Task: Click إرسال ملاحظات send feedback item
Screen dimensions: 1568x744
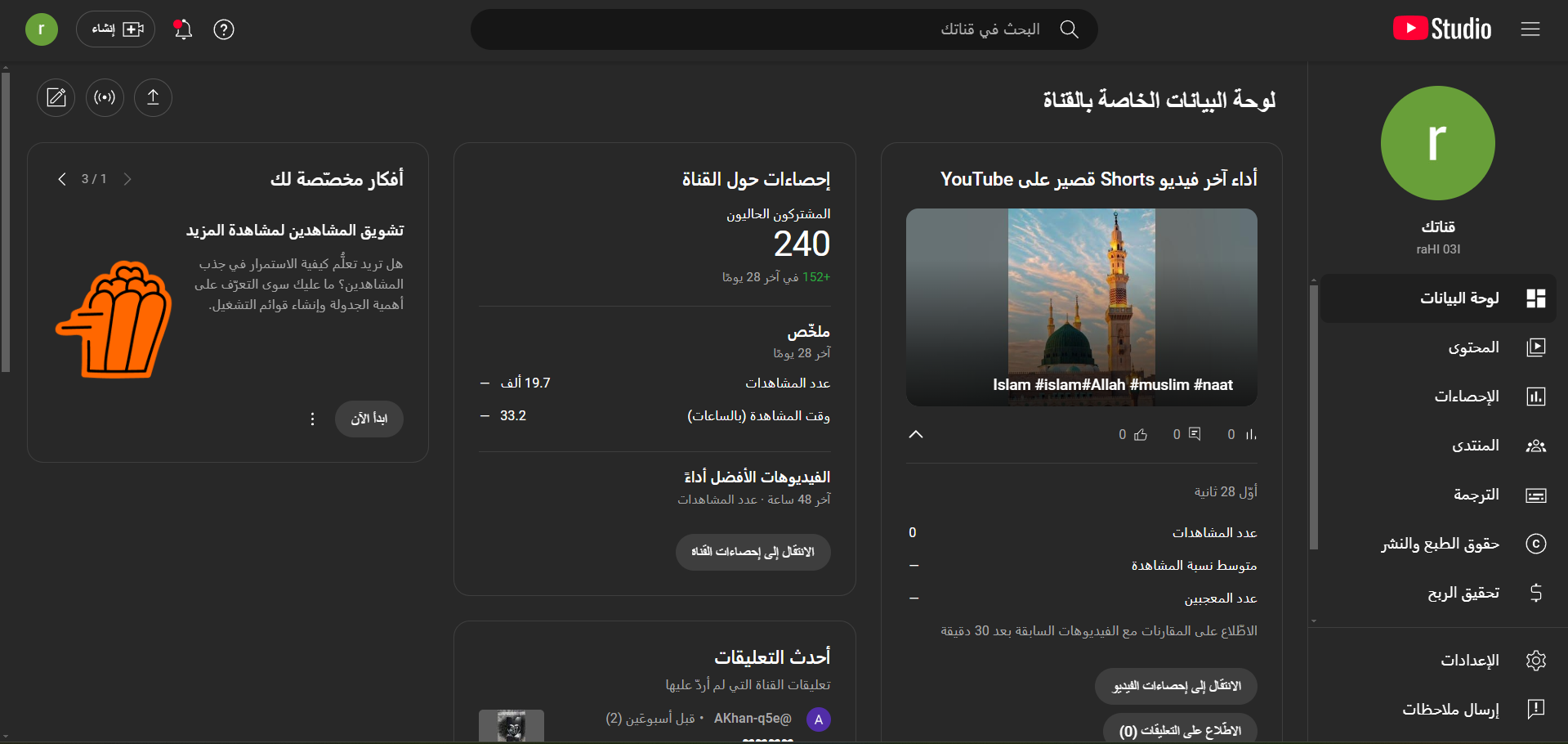Action: 1437,709
